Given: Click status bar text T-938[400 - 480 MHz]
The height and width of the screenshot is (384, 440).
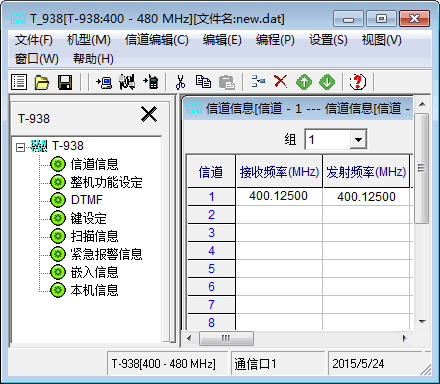Looking at the screenshot, I should 164,363.
